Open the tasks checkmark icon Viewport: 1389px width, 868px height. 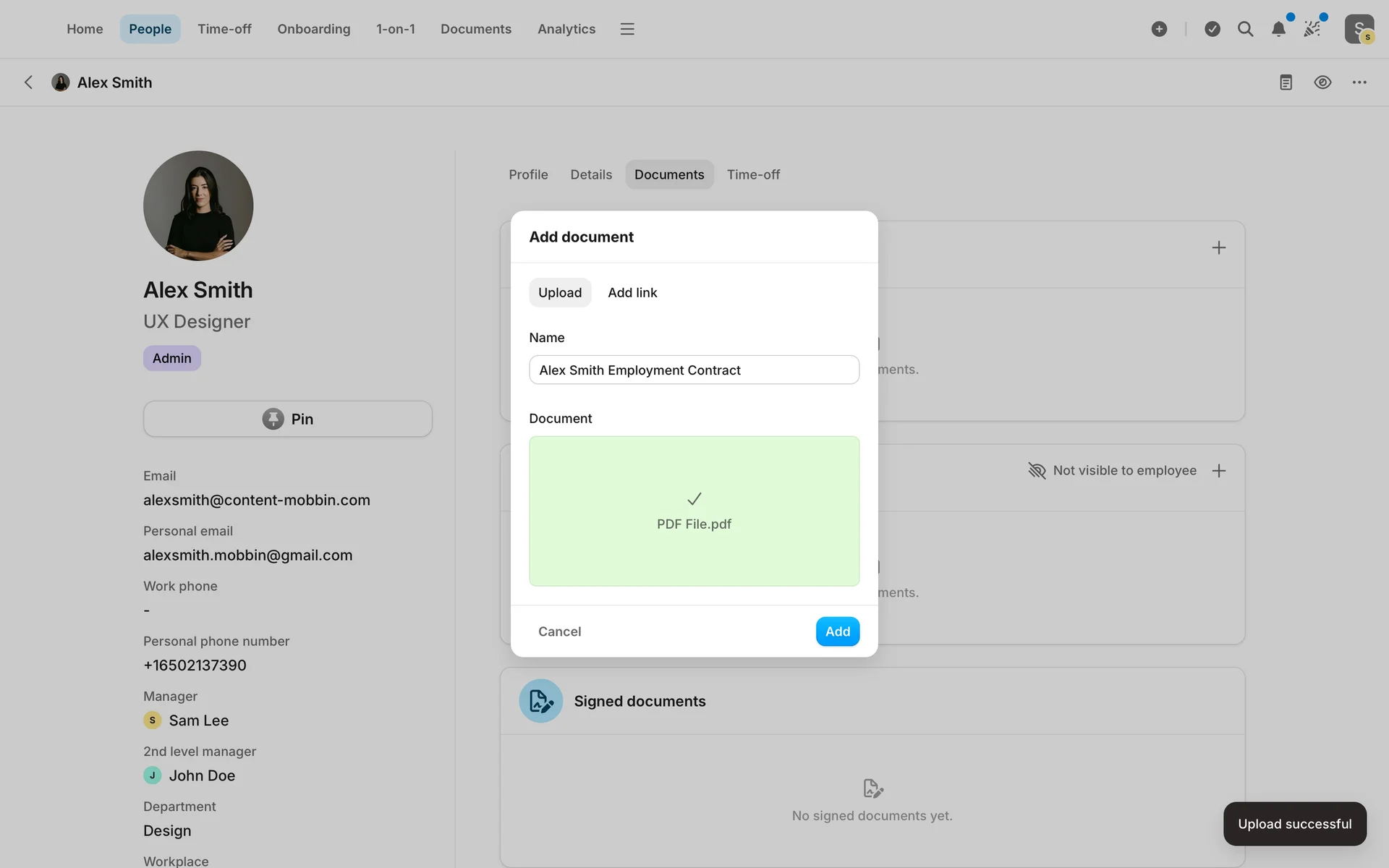tap(1212, 29)
